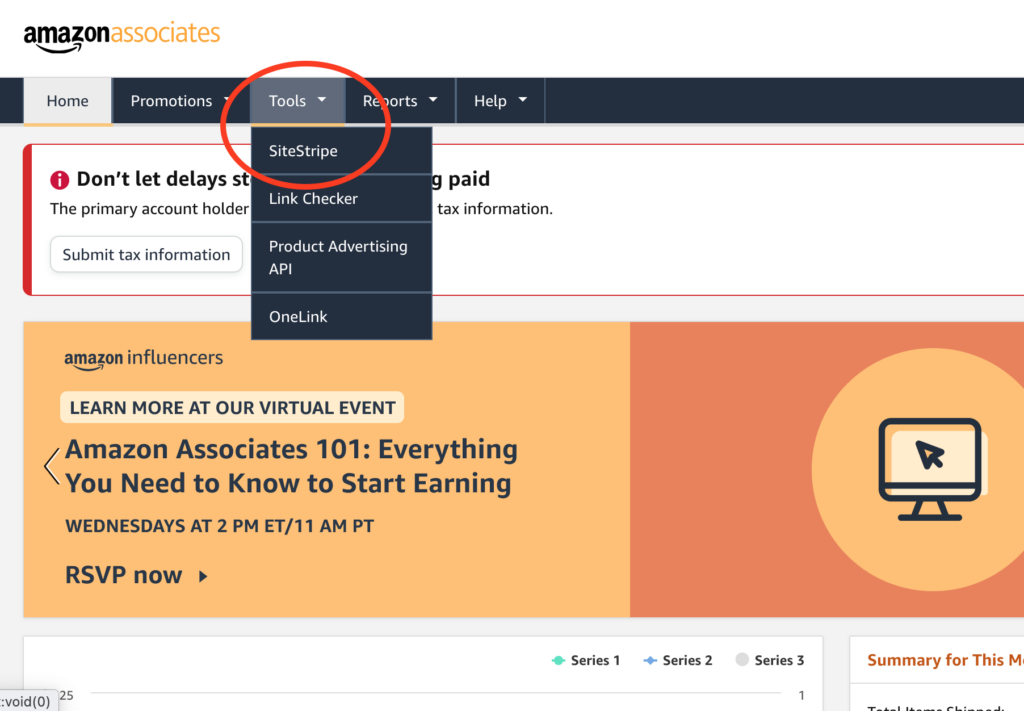The height and width of the screenshot is (711, 1024).
Task: Click the monitor illustration in the banner
Action: tap(929, 468)
